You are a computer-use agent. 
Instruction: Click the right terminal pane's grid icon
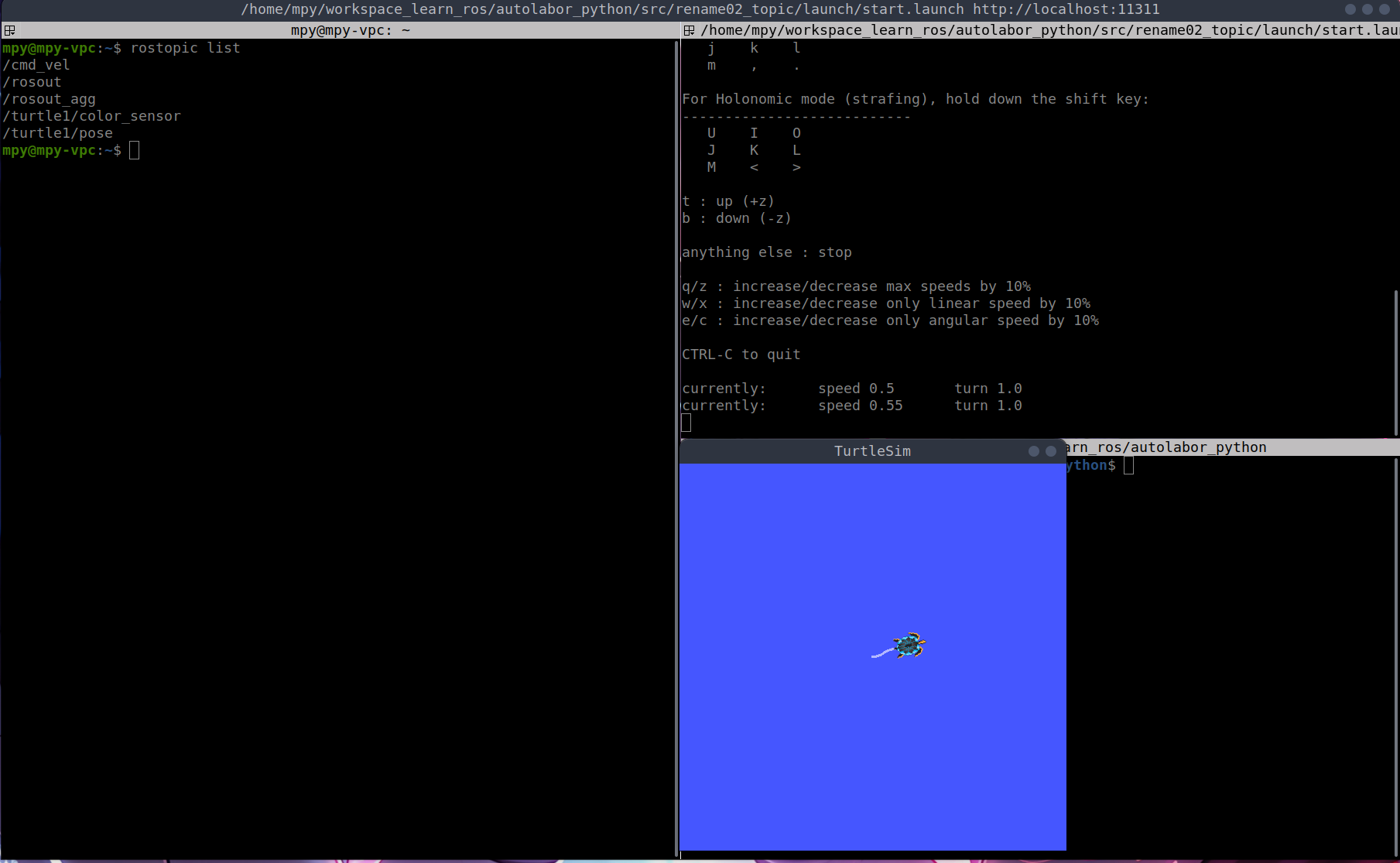pos(689,30)
